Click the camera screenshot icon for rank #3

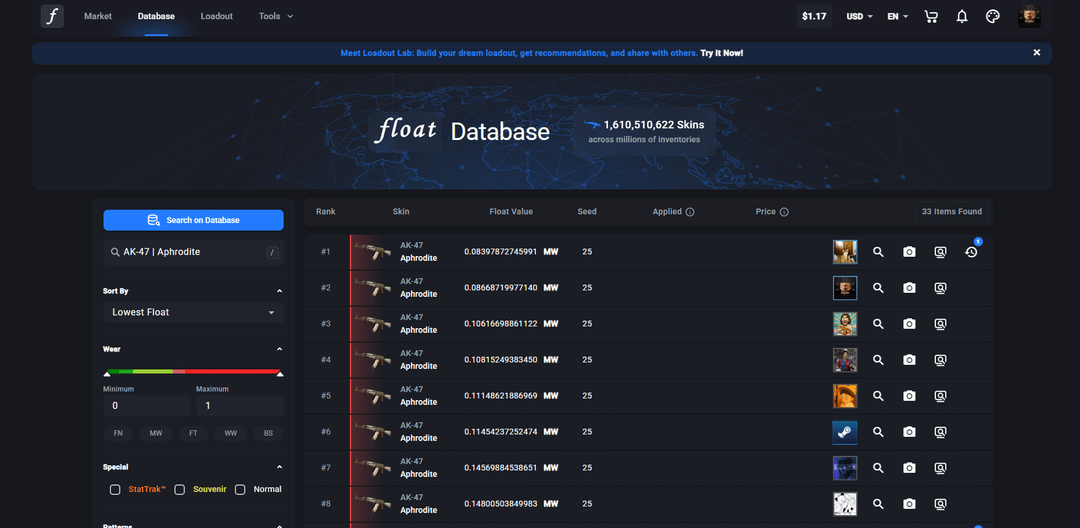click(909, 324)
